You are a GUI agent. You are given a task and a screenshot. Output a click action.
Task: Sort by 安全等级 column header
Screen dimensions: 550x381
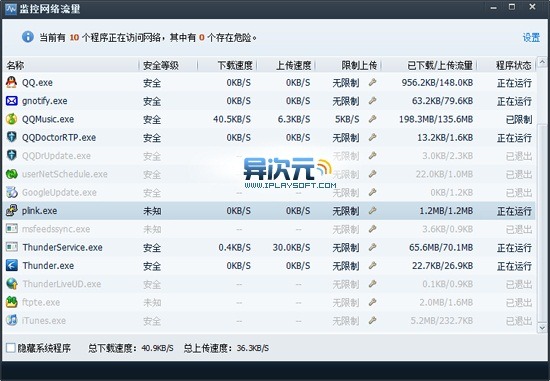coord(161,65)
